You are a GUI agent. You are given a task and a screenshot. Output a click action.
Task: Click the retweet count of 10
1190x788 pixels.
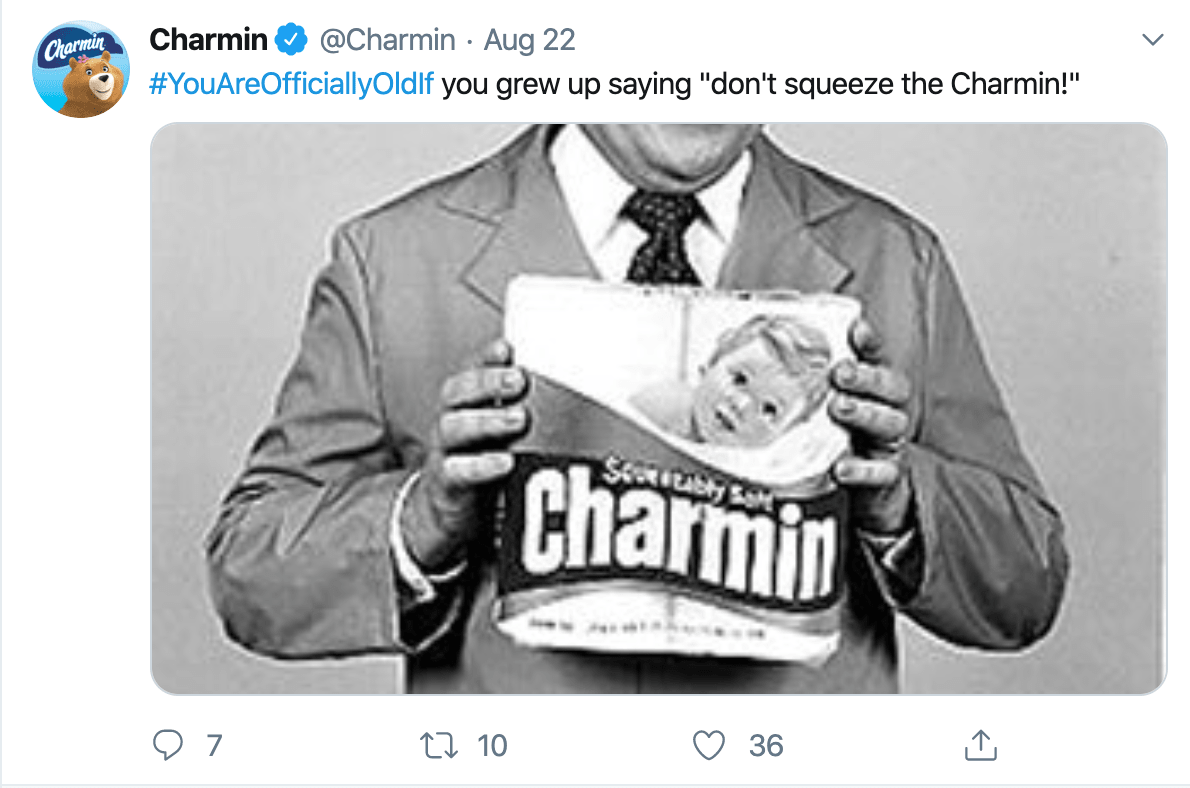[492, 745]
